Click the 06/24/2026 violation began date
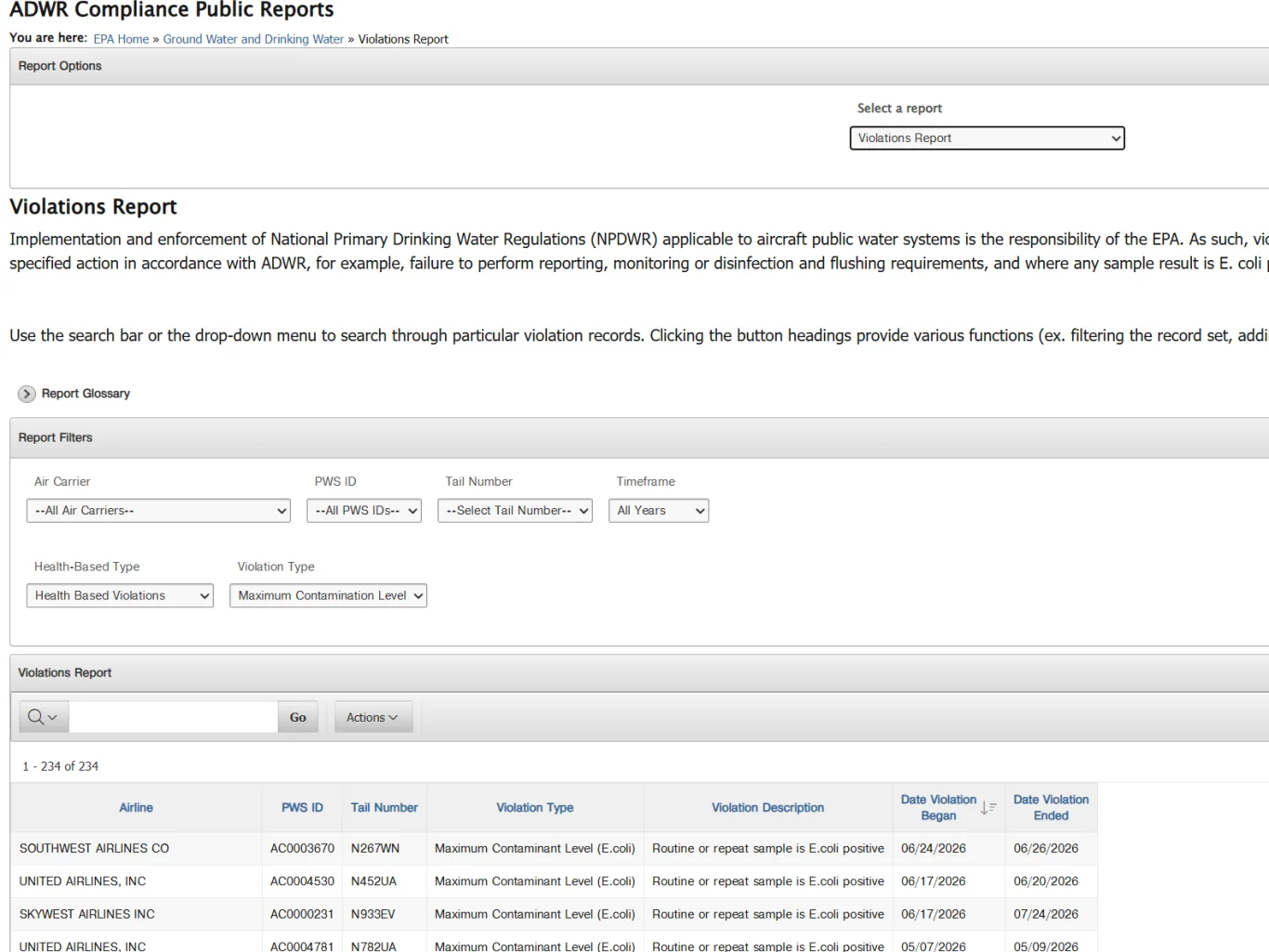 pos(934,849)
